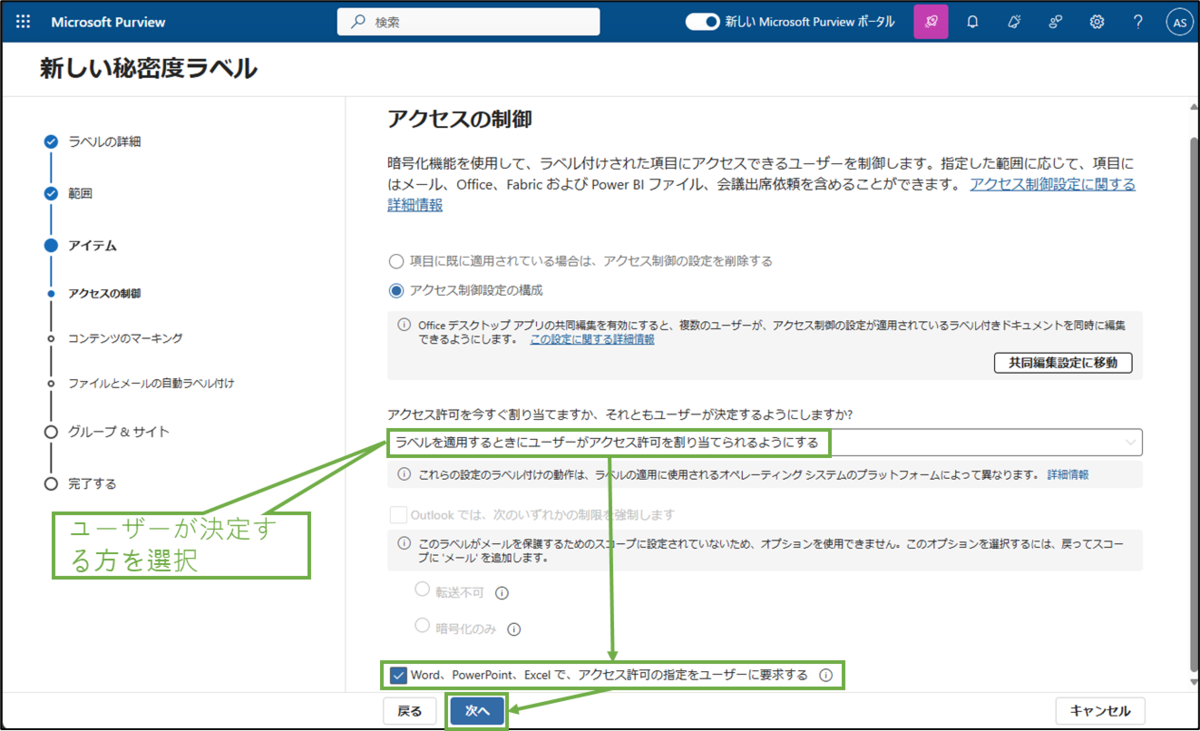Click the info icon in the platform behavior note
Viewport: 1200px width, 731px height.
click(404, 475)
